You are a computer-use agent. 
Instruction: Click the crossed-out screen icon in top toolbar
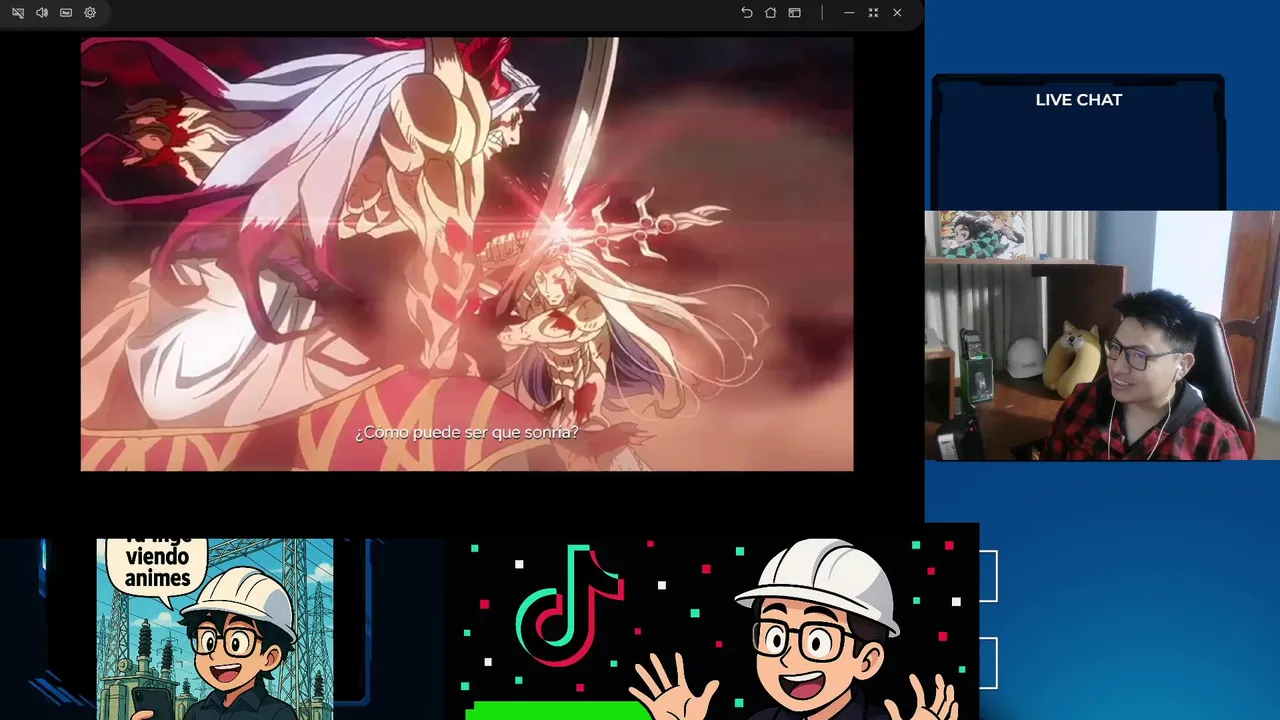click(18, 13)
